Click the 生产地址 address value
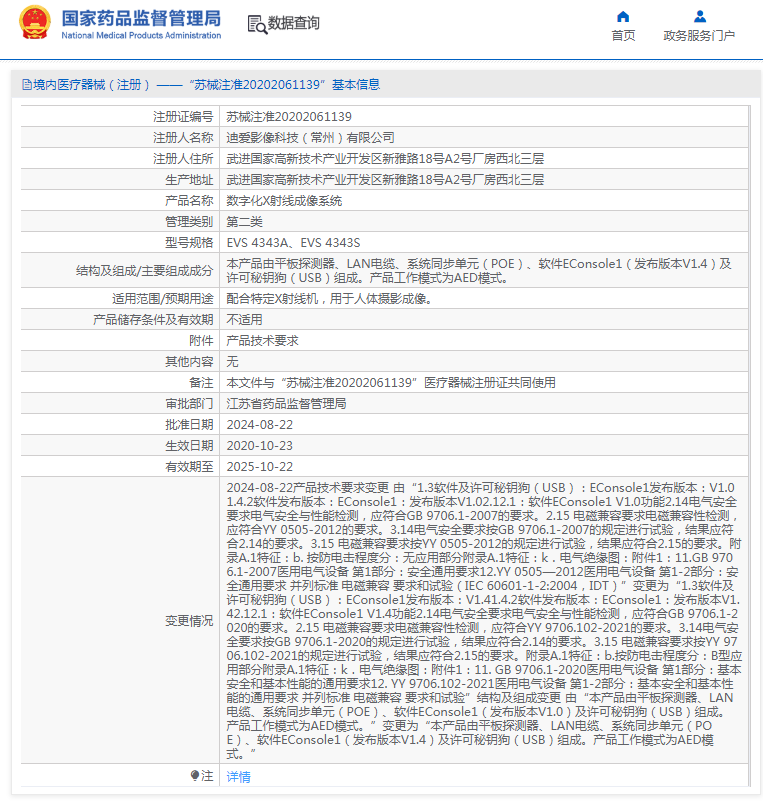Viewport: 763px width, 803px height. coord(385,180)
